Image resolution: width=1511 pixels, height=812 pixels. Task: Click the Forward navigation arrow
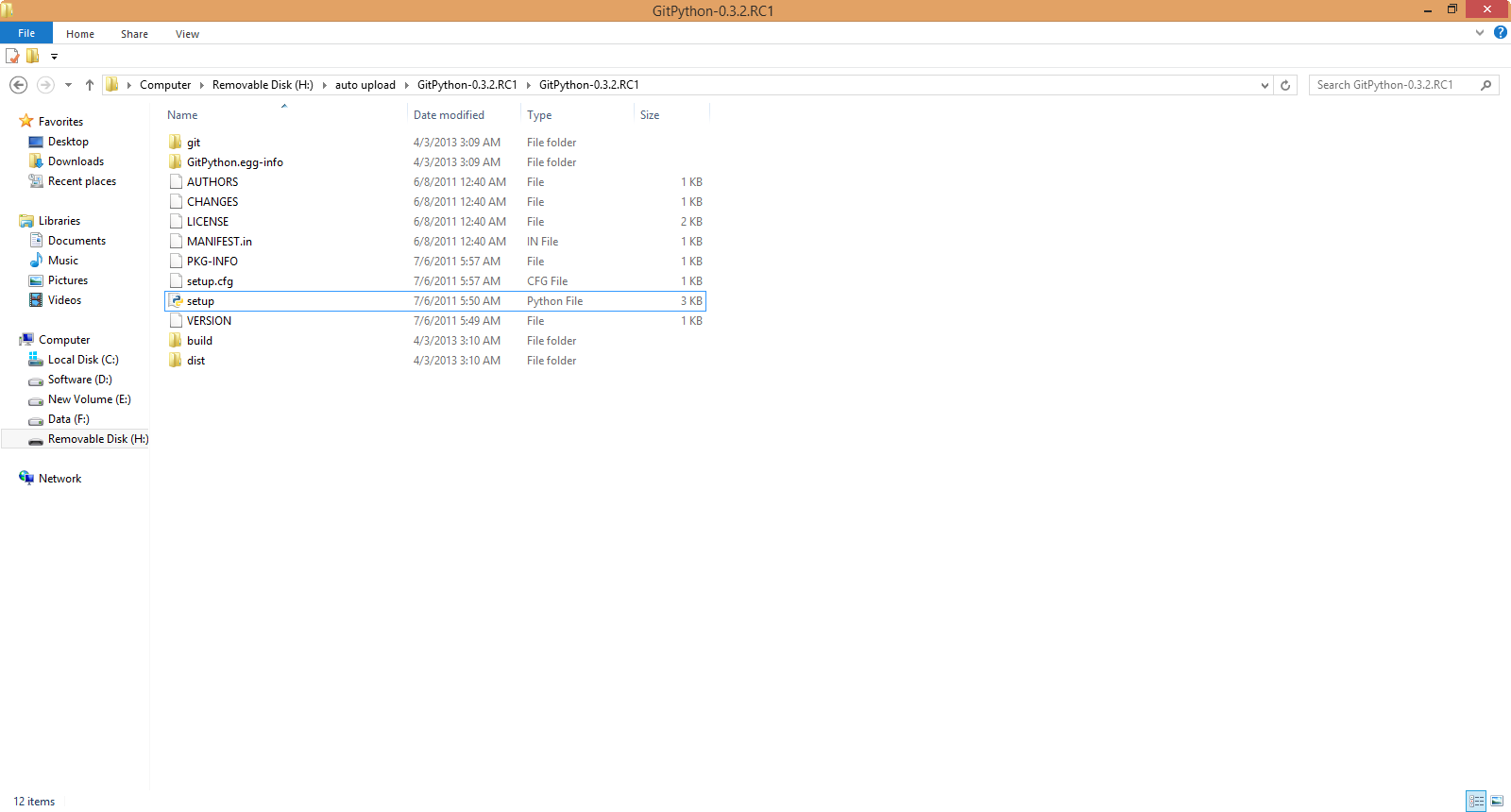pos(45,85)
